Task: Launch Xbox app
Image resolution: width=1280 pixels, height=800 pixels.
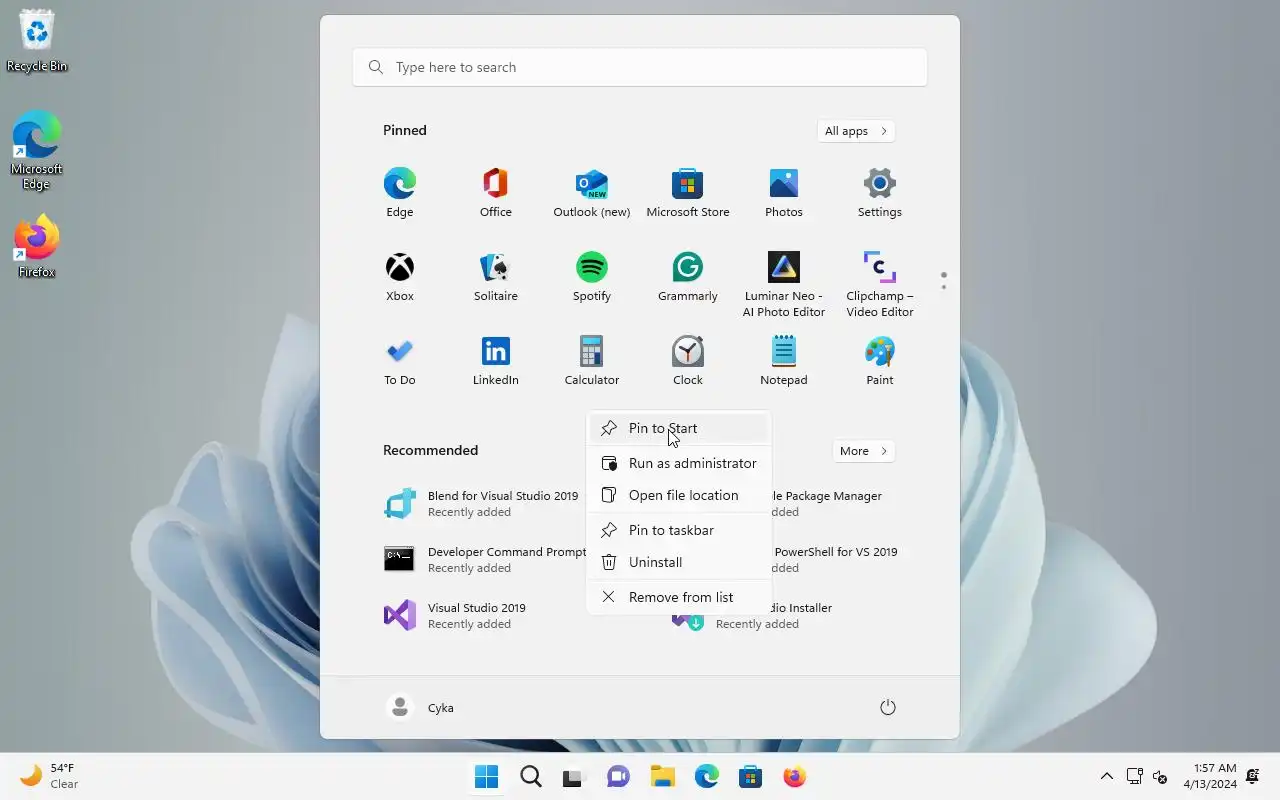Action: [400, 277]
